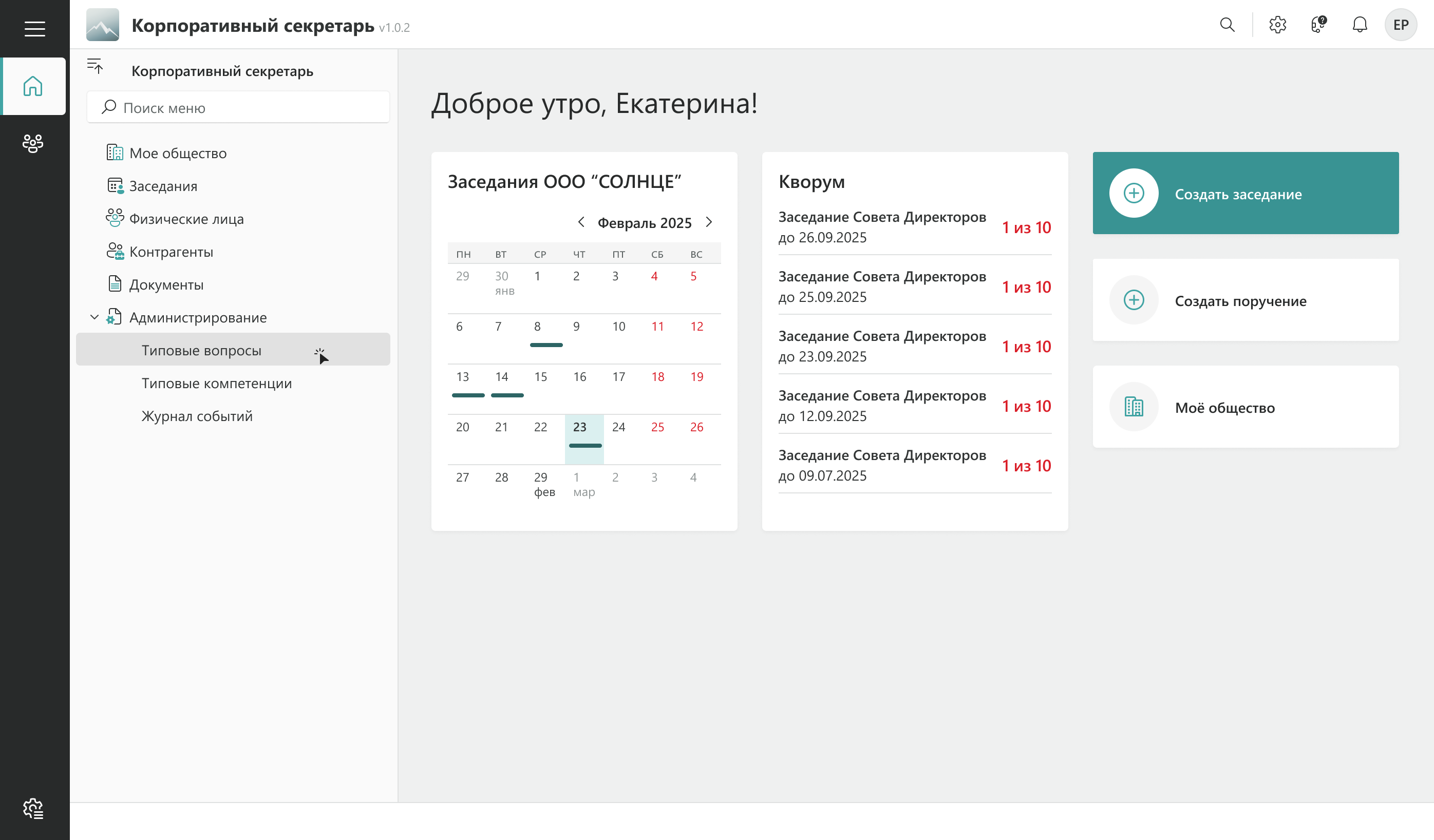This screenshot has width=1434, height=840.
Task: Collapse the Администрирование section chevron
Action: click(95, 317)
